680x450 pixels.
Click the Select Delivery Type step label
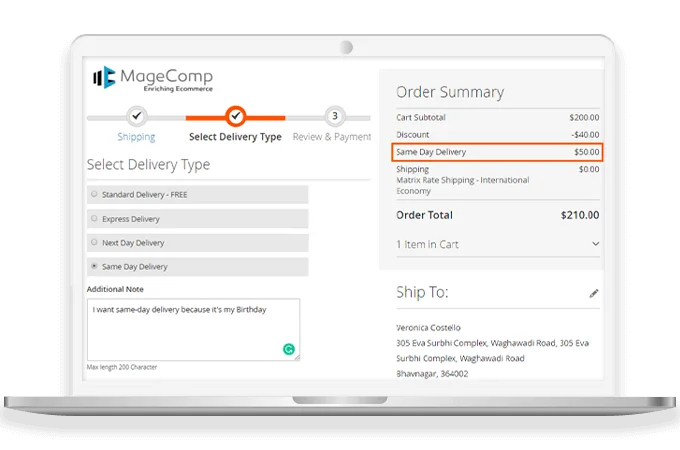click(x=235, y=137)
